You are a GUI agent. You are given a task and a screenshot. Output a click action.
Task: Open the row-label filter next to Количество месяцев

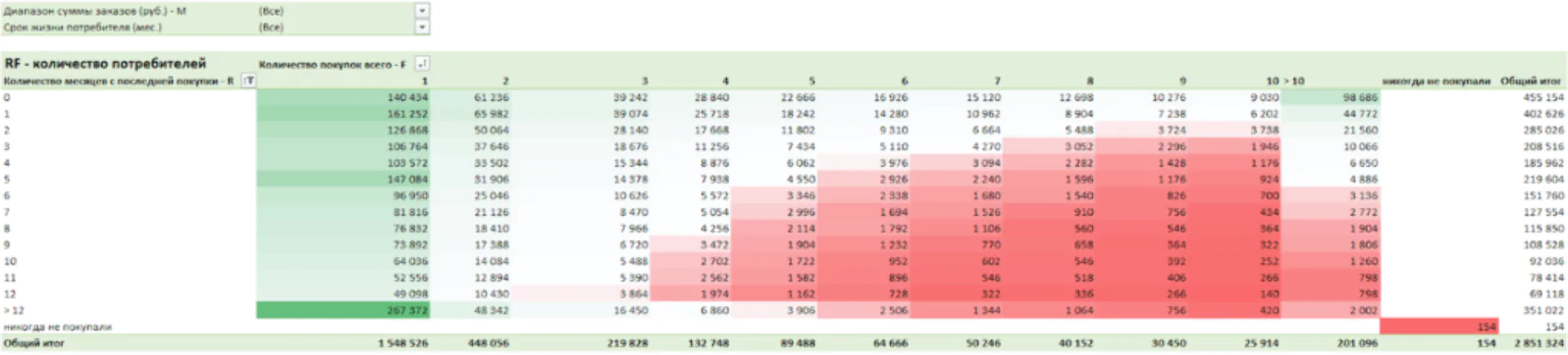click(248, 80)
